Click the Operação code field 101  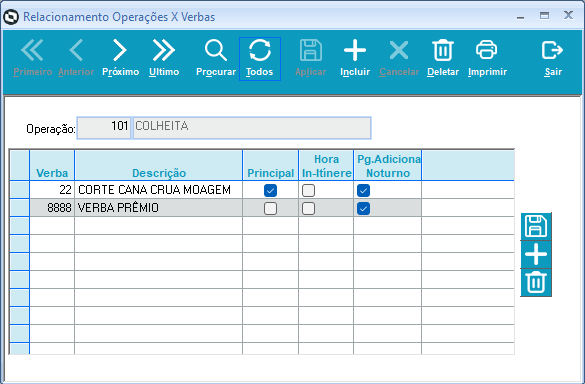104,128
